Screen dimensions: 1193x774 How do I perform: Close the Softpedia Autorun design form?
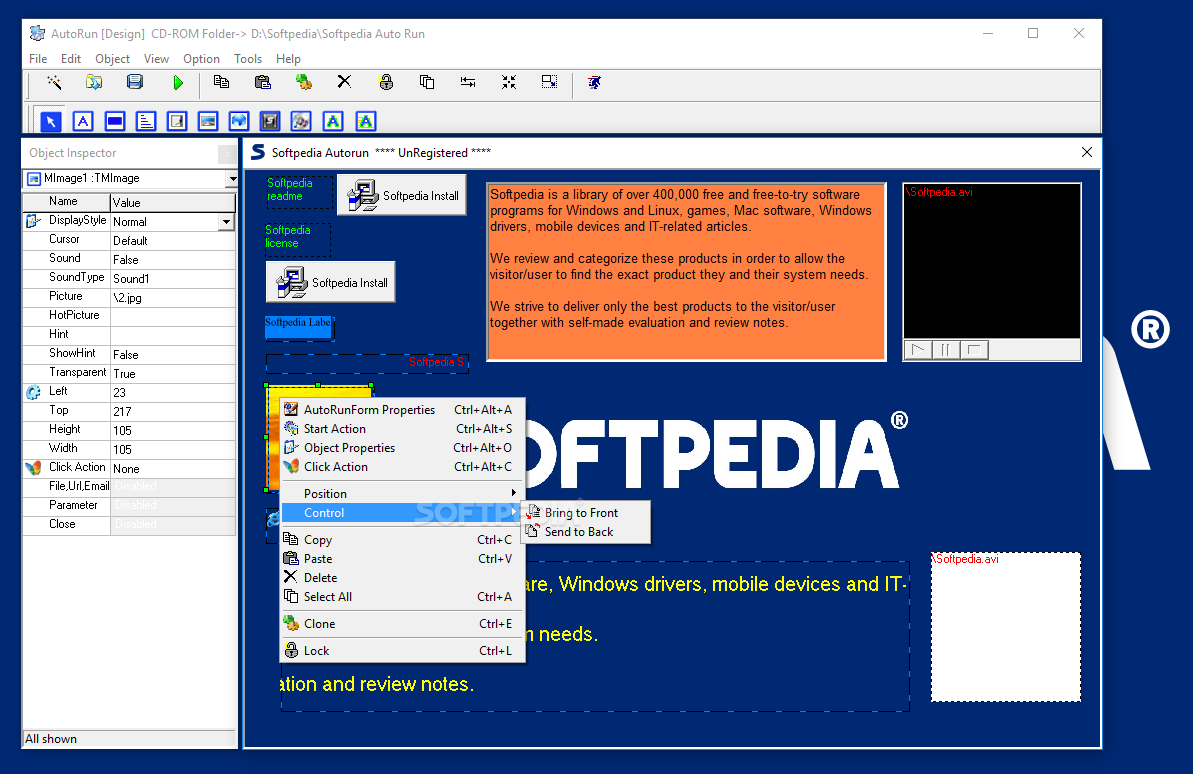coord(1086,152)
